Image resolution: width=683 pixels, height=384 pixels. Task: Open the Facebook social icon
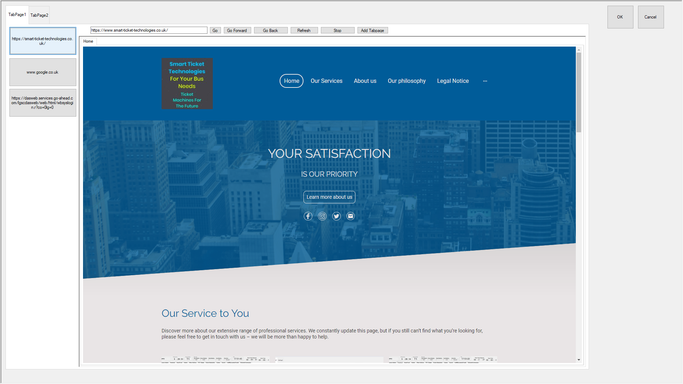[x=308, y=216]
